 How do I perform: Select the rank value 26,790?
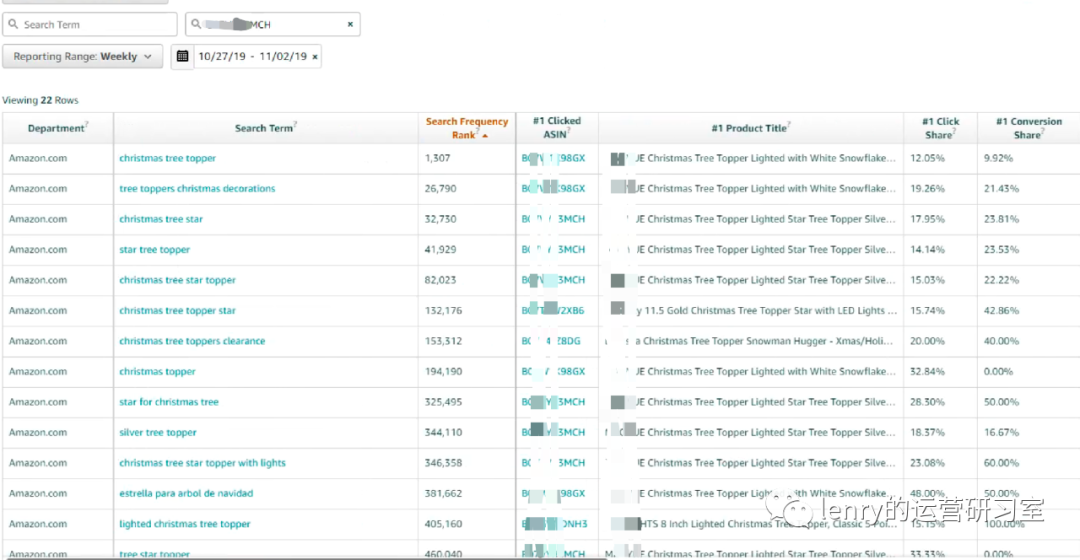(440, 189)
